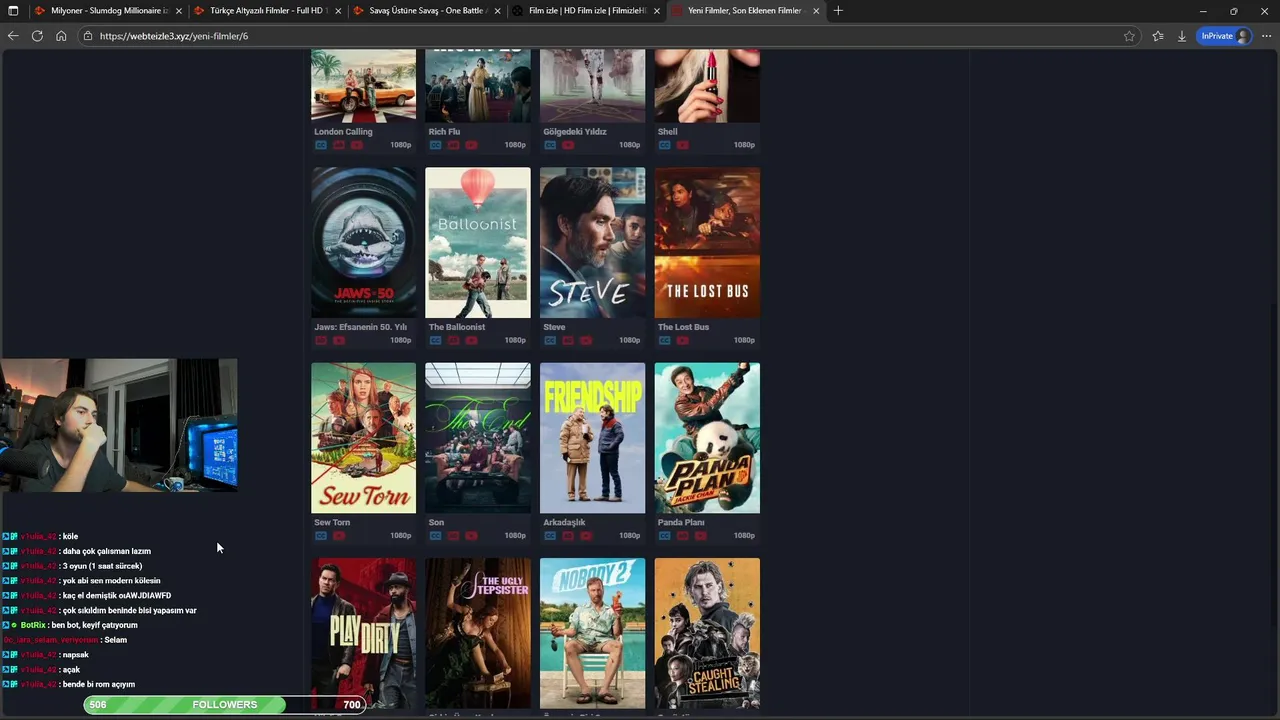Click the trailer icon under The Balloonist

click(471, 340)
